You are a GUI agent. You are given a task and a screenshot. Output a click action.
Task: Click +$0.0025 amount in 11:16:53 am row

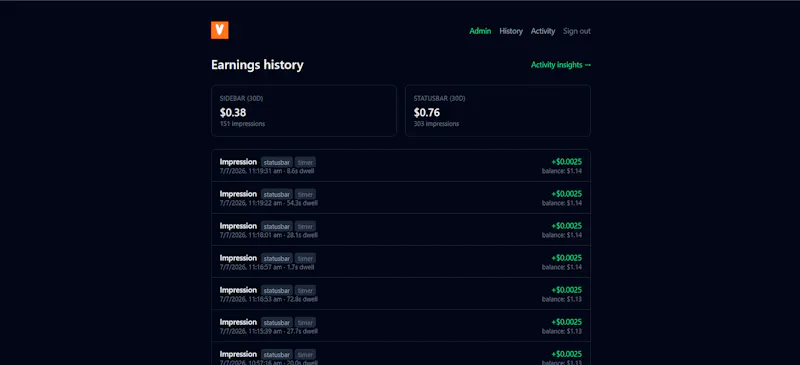coord(566,290)
